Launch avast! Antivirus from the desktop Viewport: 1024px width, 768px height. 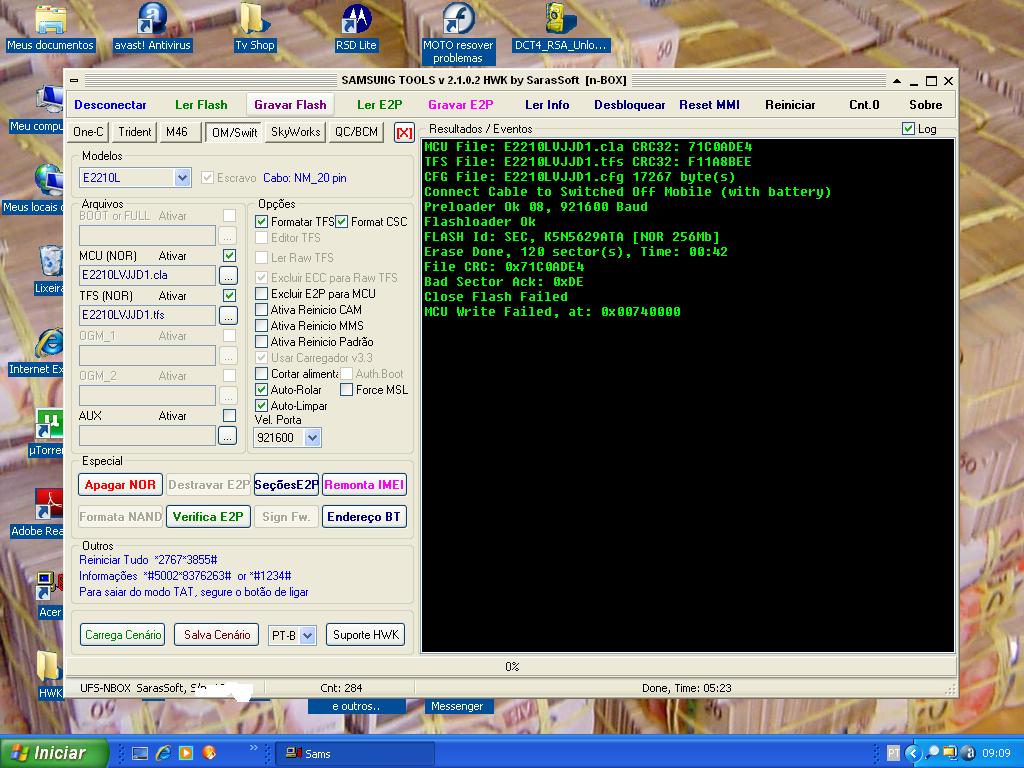(152, 26)
